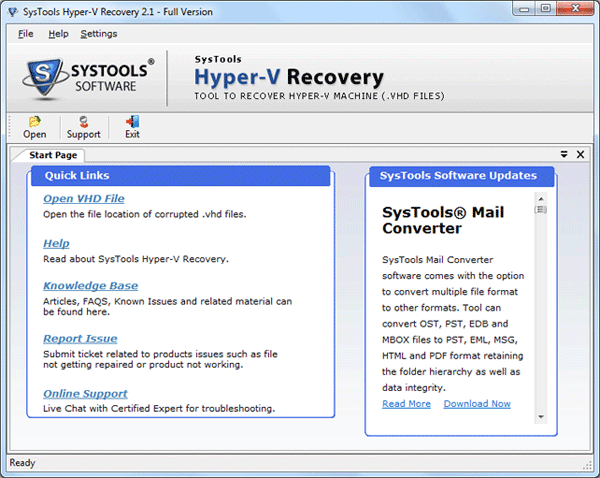
Task: Visit the Knowledge Base link
Action: coord(90,286)
